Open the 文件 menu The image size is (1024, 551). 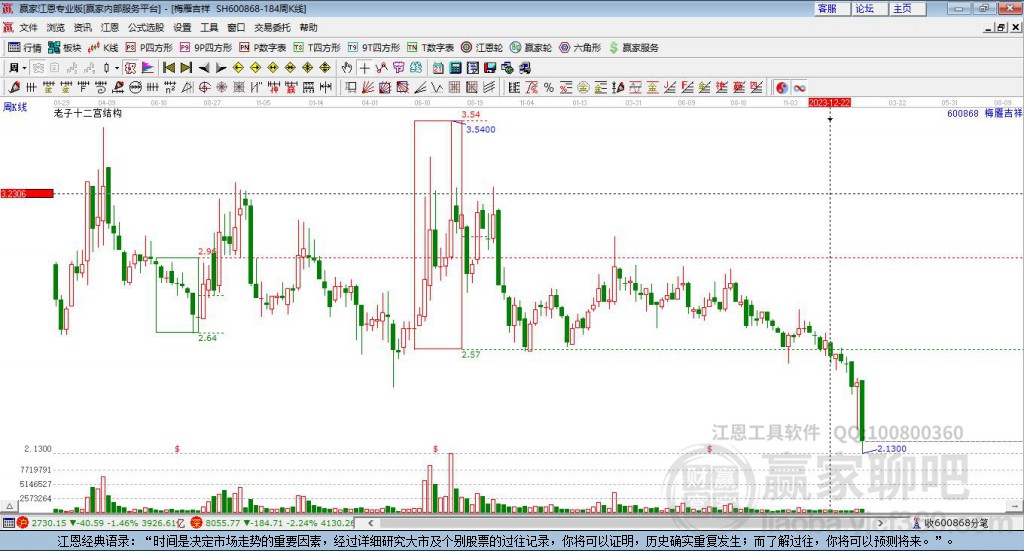coord(28,27)
